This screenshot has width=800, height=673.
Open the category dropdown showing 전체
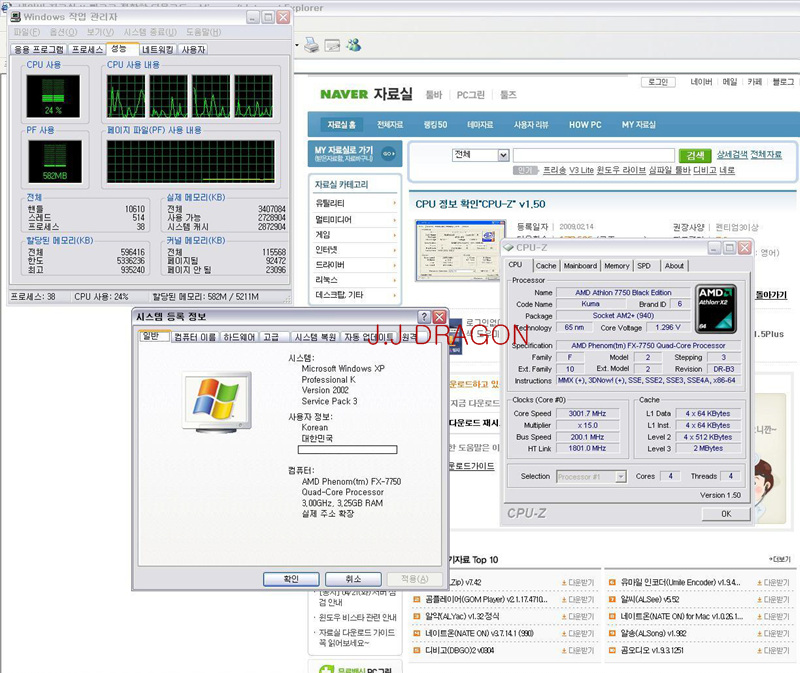(481, 155)
